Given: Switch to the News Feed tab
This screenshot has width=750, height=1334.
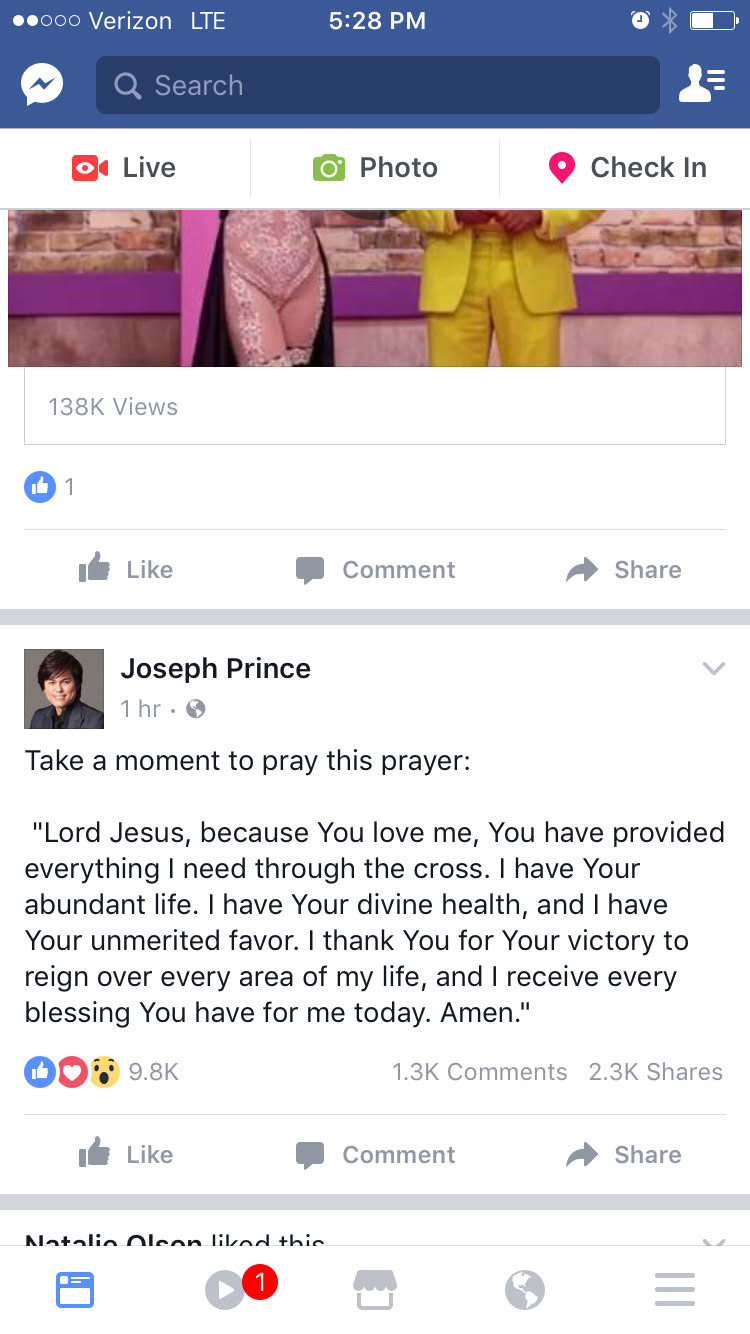Looking at the screenshot, I should (x=75, y=1290).
